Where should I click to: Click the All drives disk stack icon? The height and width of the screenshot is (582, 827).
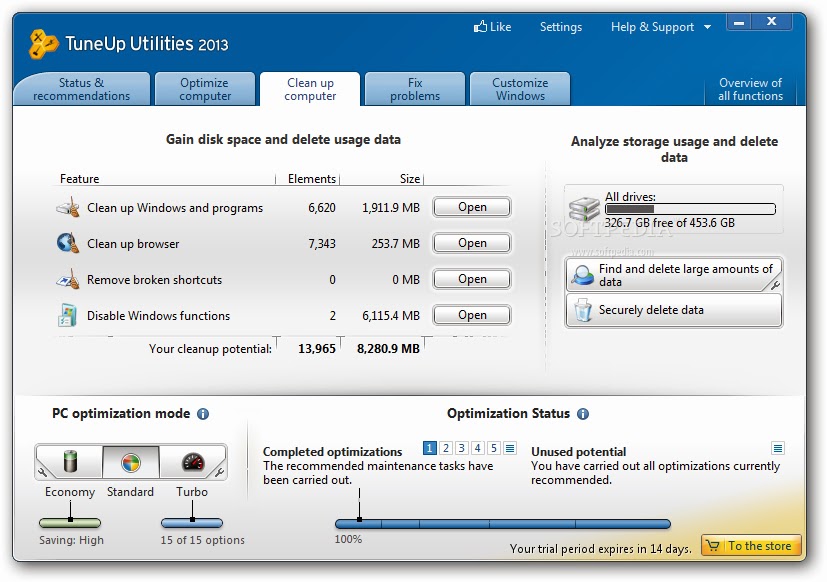tap(584, 209)
